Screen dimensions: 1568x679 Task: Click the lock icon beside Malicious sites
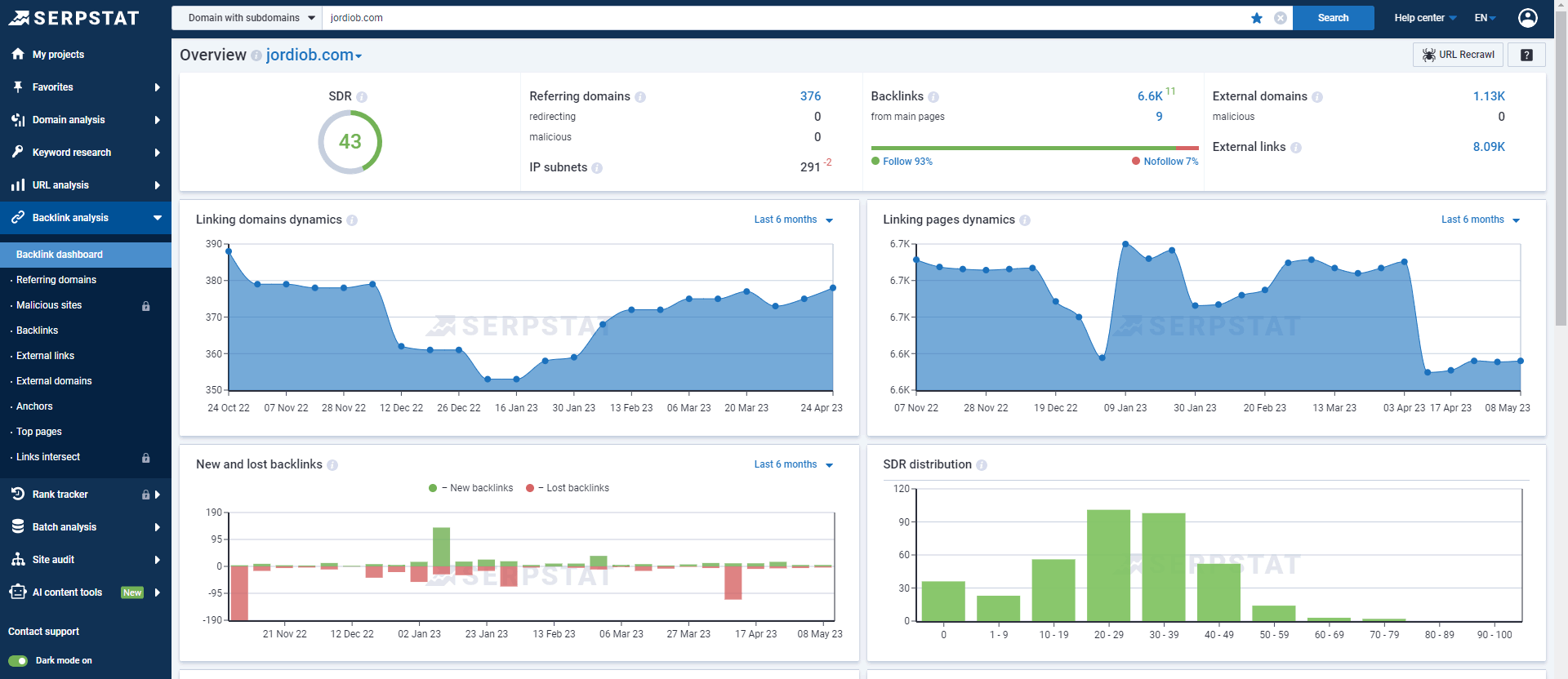pyautogui.click(x=146, y=306)
